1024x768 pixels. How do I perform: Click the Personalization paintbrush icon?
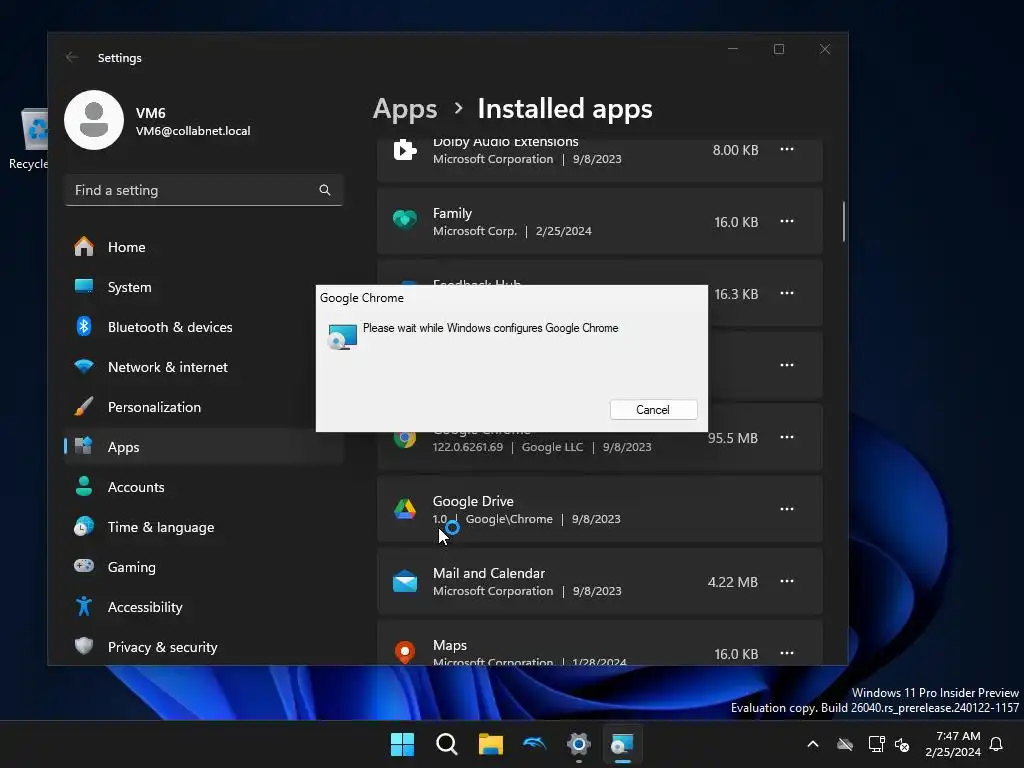[x=84, y=406]
